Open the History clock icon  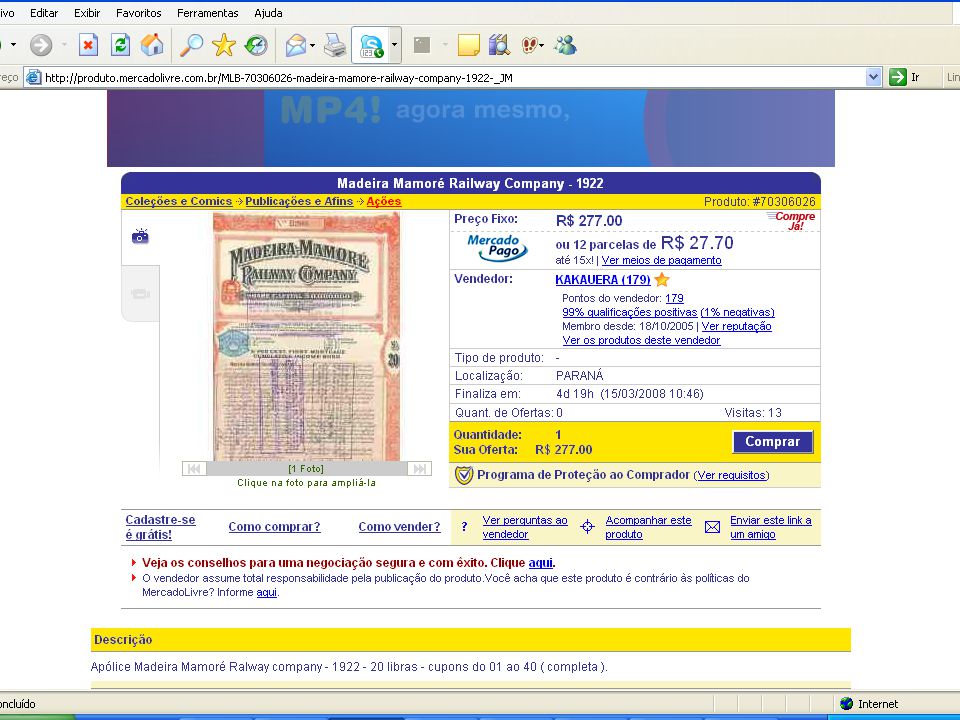pos(256,45)
